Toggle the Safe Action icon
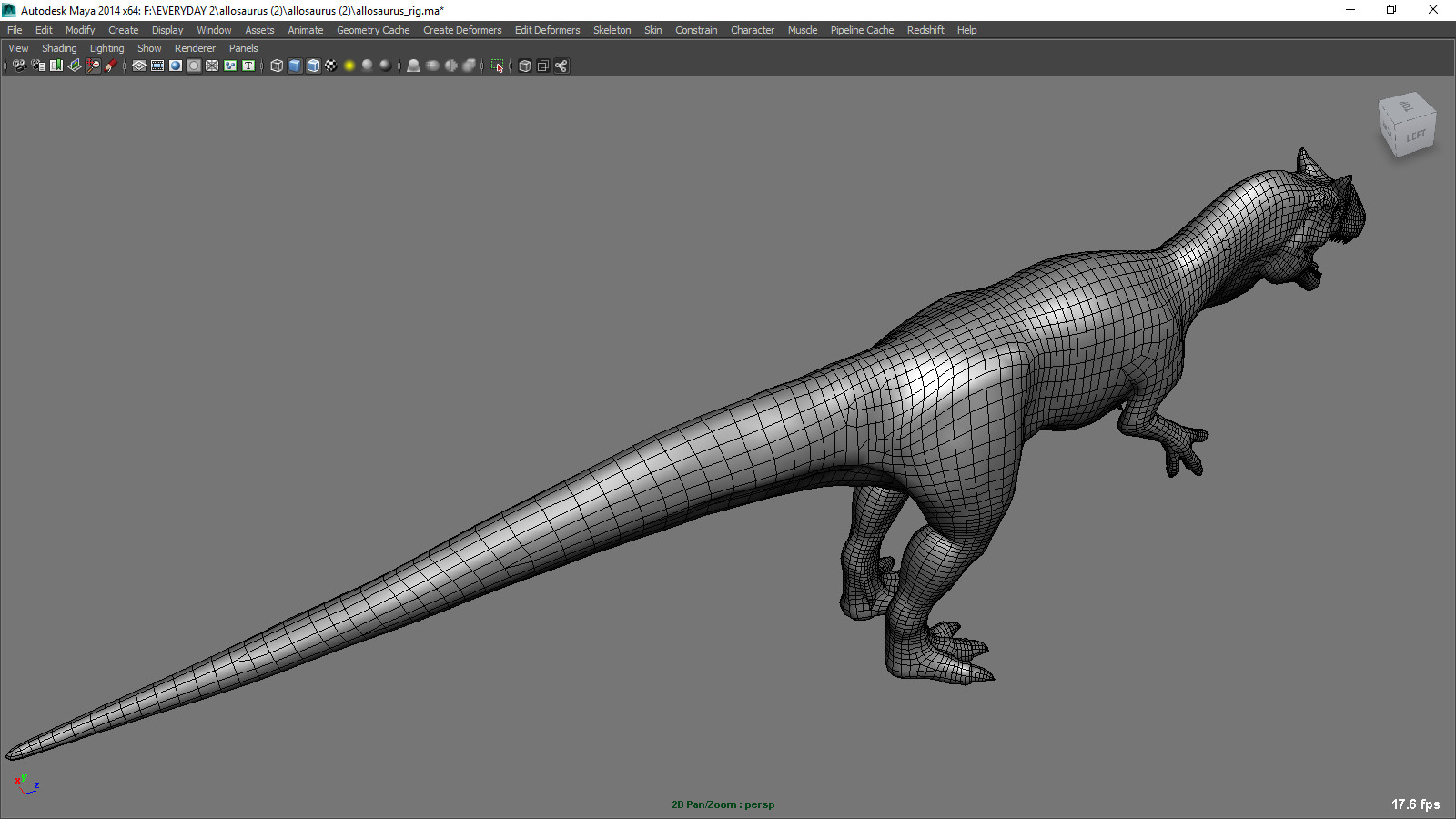This screenshot has height=819, width=1456. (230, 66)
